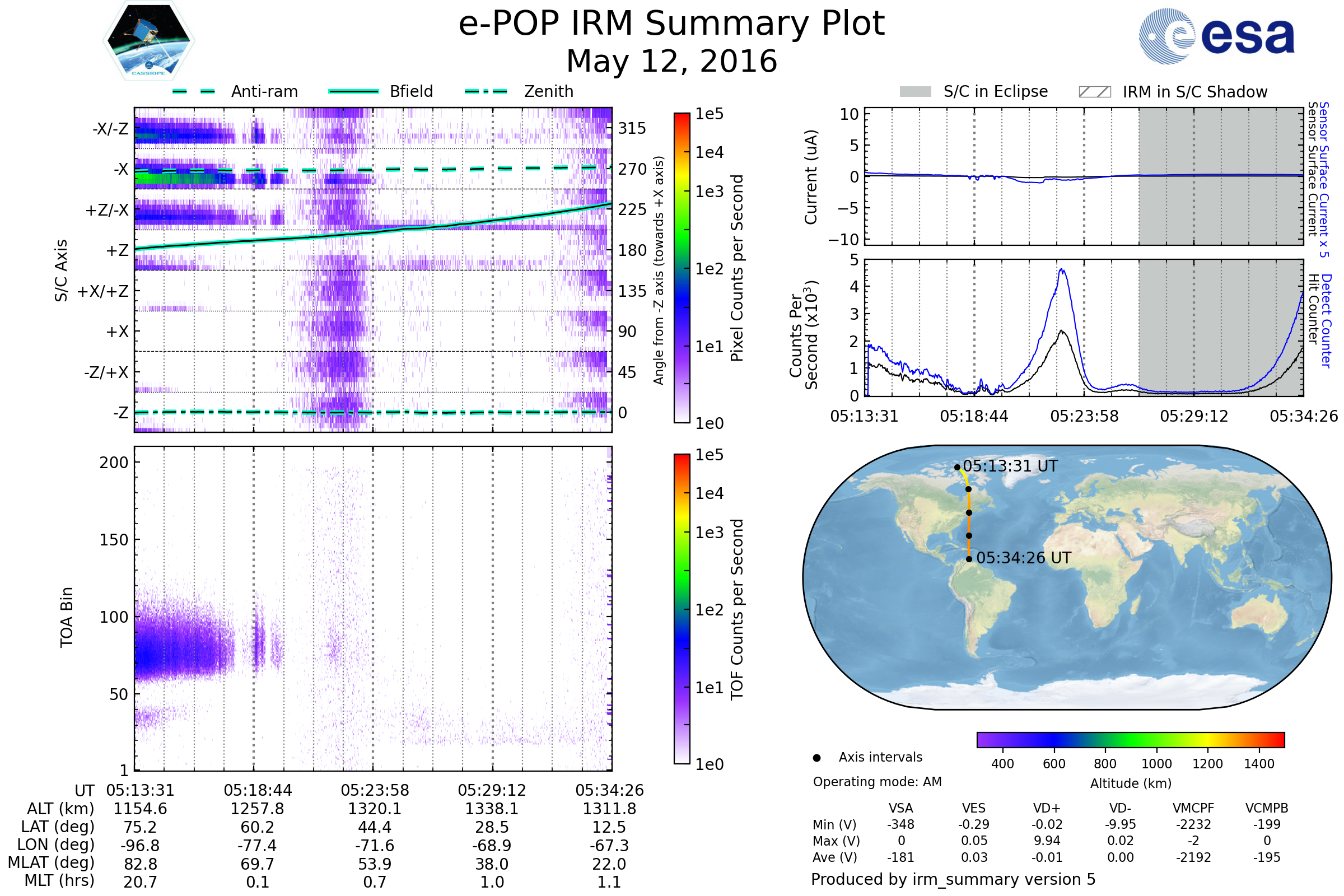Click the Bfield solid line legend marker
The width and height of the screenshot is (1344, 896).
tap(353, 91)
